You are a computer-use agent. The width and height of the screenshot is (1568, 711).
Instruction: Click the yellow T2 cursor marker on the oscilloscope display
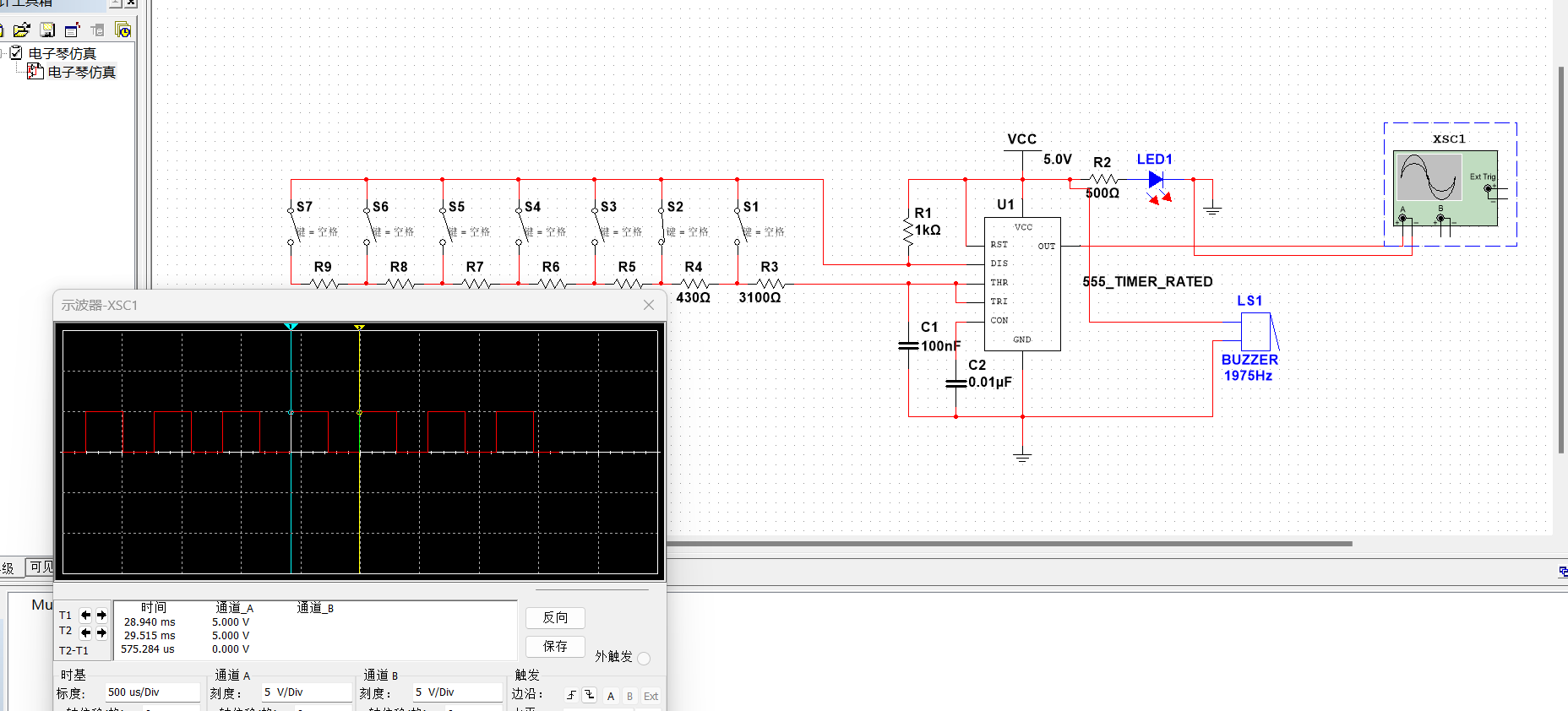359,327
